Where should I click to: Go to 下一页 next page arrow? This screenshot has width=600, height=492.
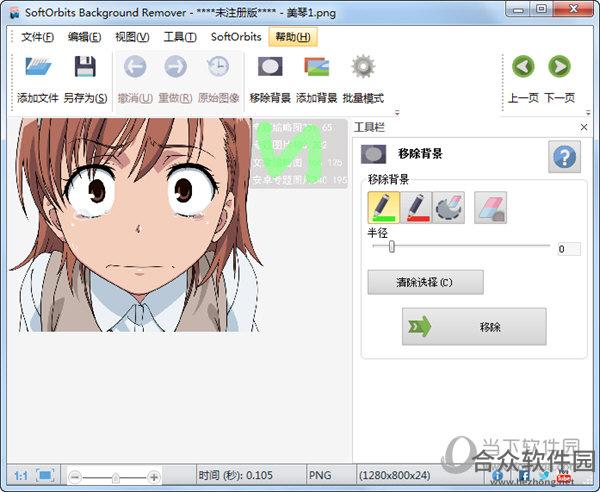coord(559,67)
